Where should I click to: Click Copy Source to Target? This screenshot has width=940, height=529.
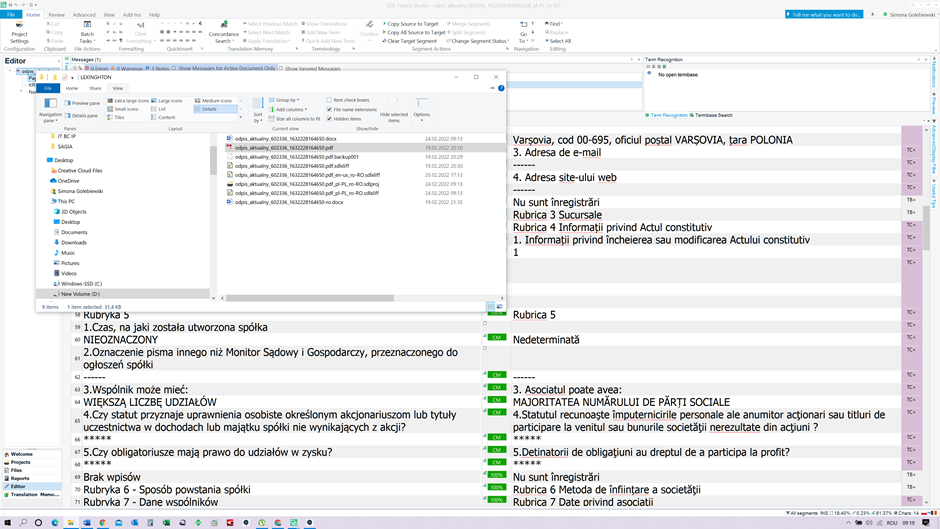pyautogui.click(x=411, y=24)
